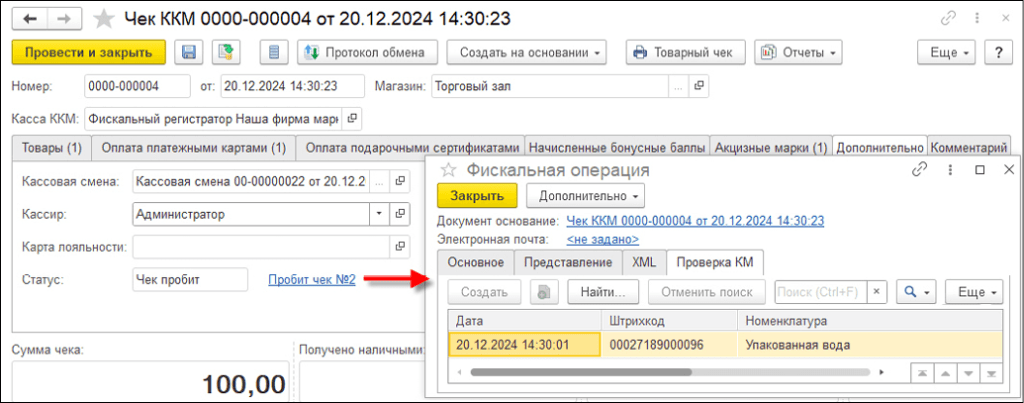Open the Акцизные марки (1) tab
This screenshot has width=1024, height=403.
[770, 147]
